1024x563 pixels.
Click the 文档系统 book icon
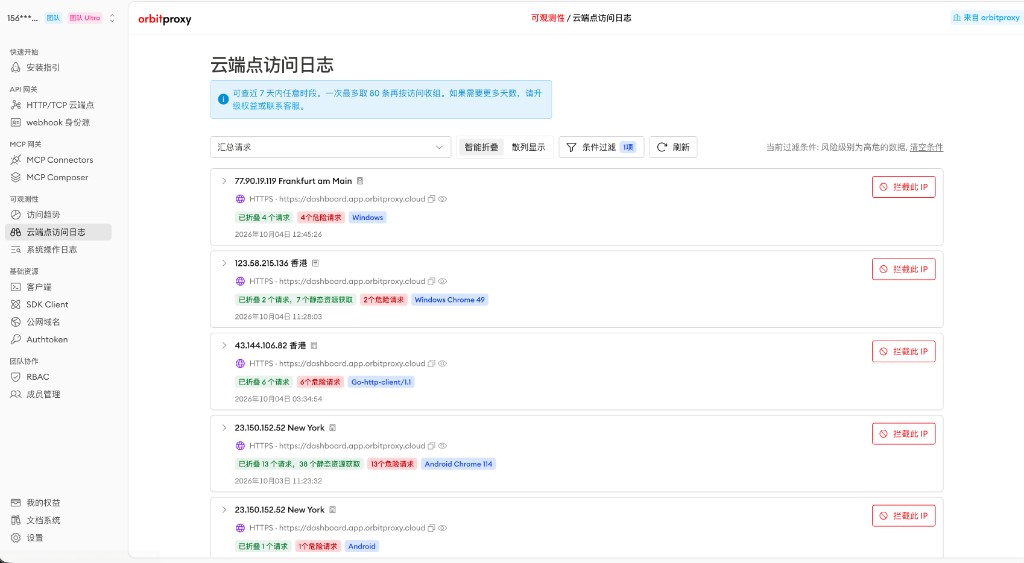(16, 521)
